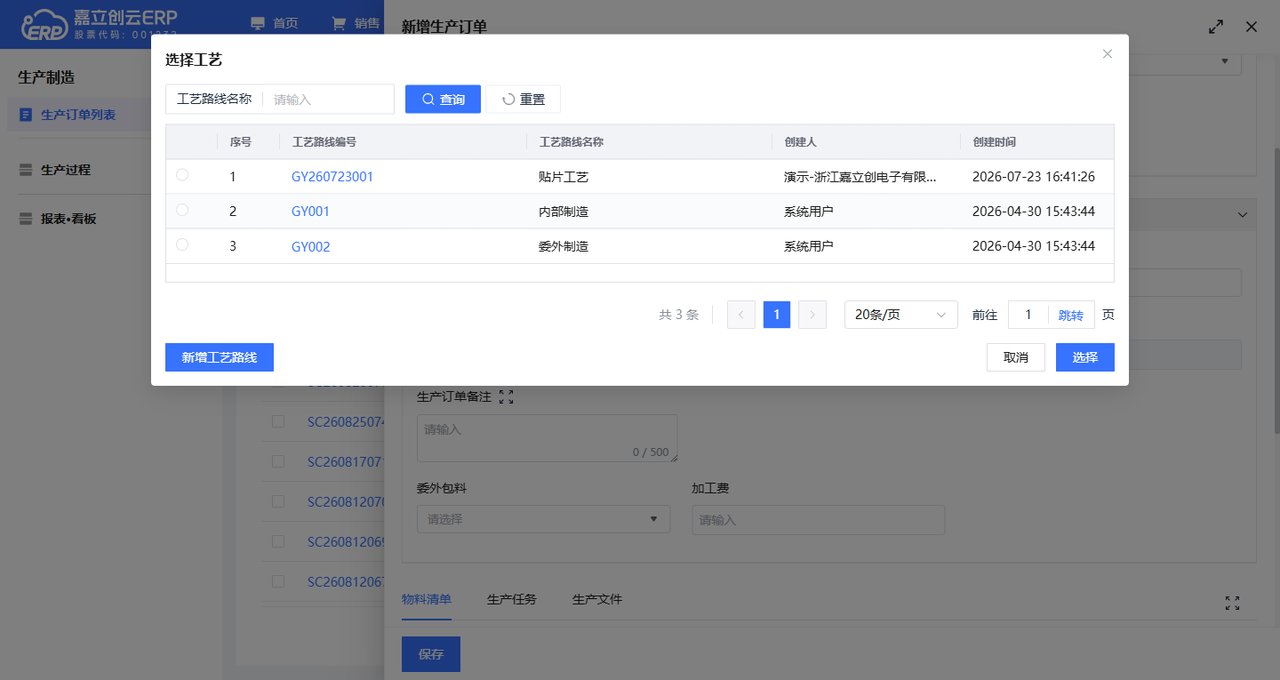Focus the 生产订单备注 textarea
The width and height of the screenshot is (1280, 680).
tap(547, 439)
